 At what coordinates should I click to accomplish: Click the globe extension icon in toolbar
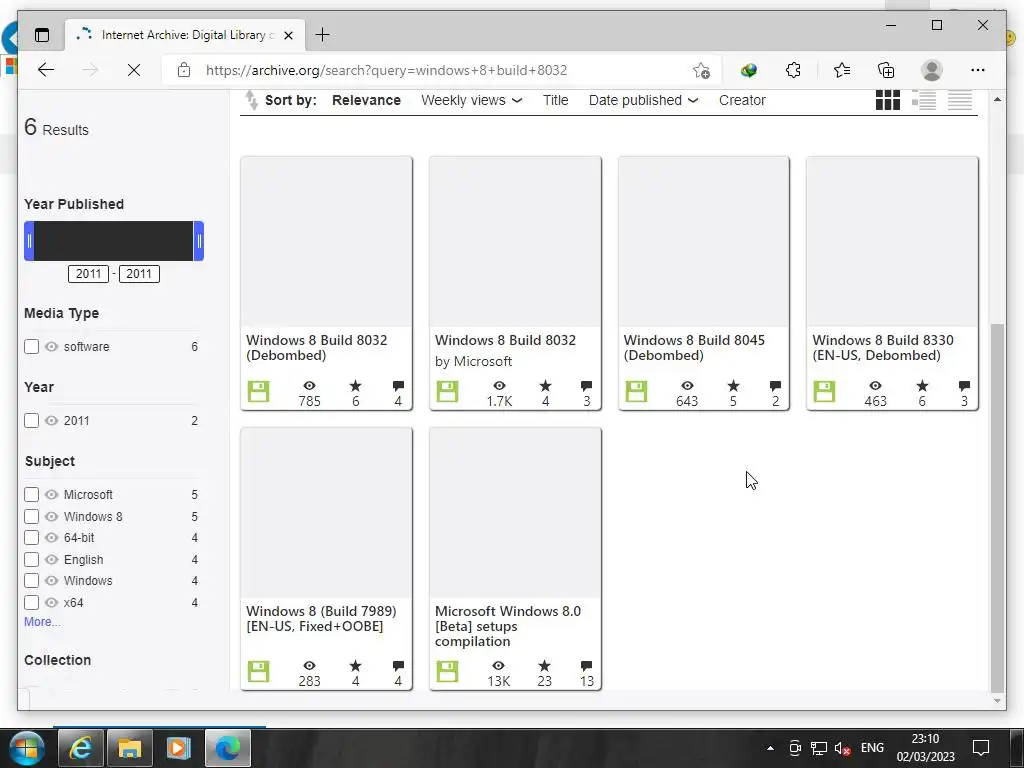click(x=748, y=70)
